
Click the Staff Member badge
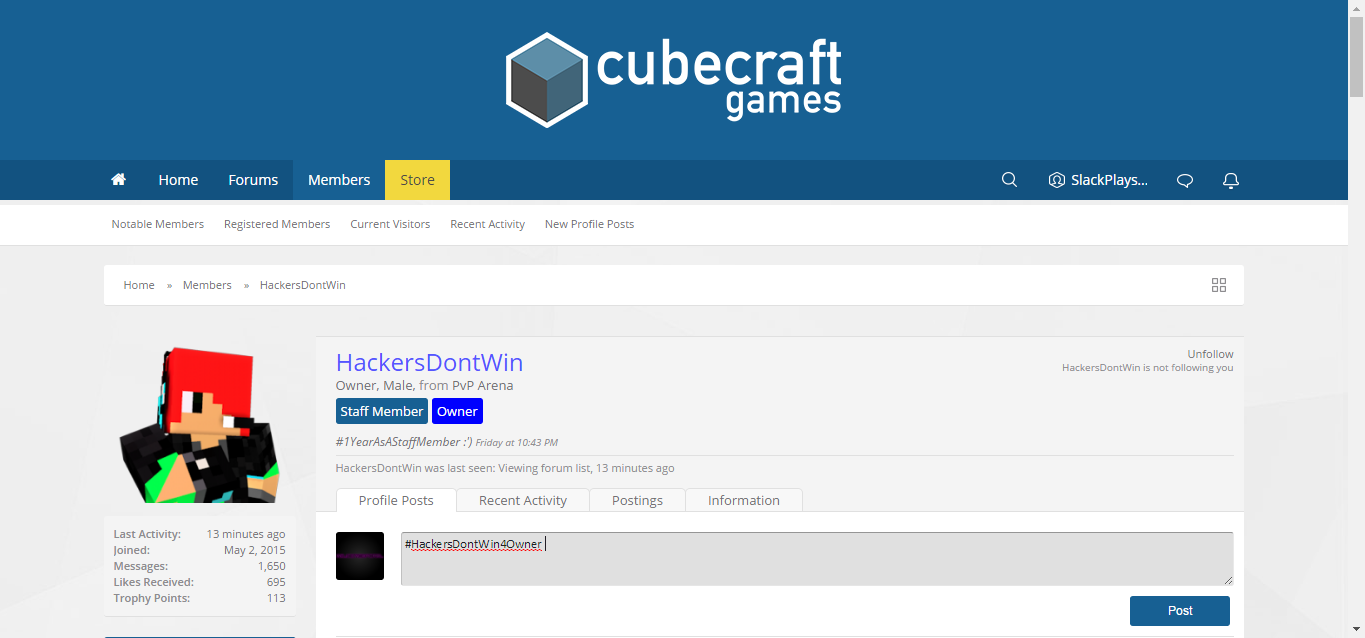382,411
